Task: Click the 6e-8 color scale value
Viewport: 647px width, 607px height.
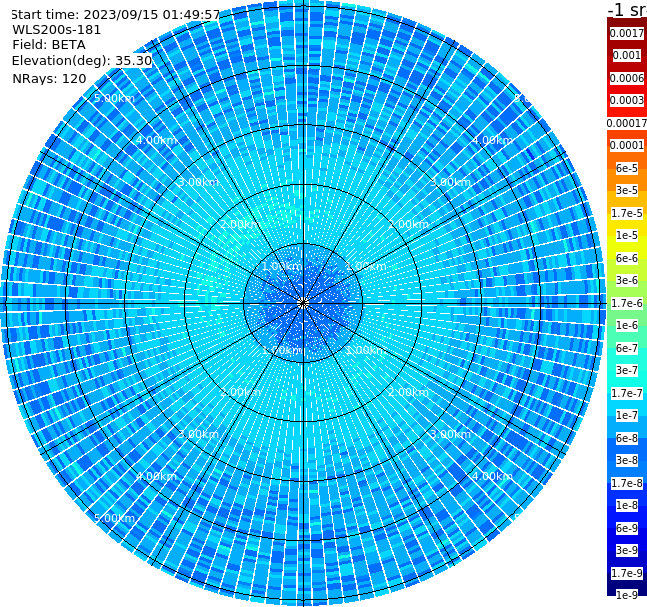Action: click(627, 438)
